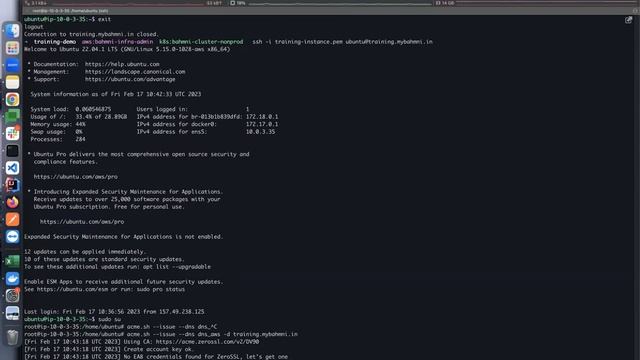
Task: Click the 'sudo pro status' text
Action: (x=160, y=289)
